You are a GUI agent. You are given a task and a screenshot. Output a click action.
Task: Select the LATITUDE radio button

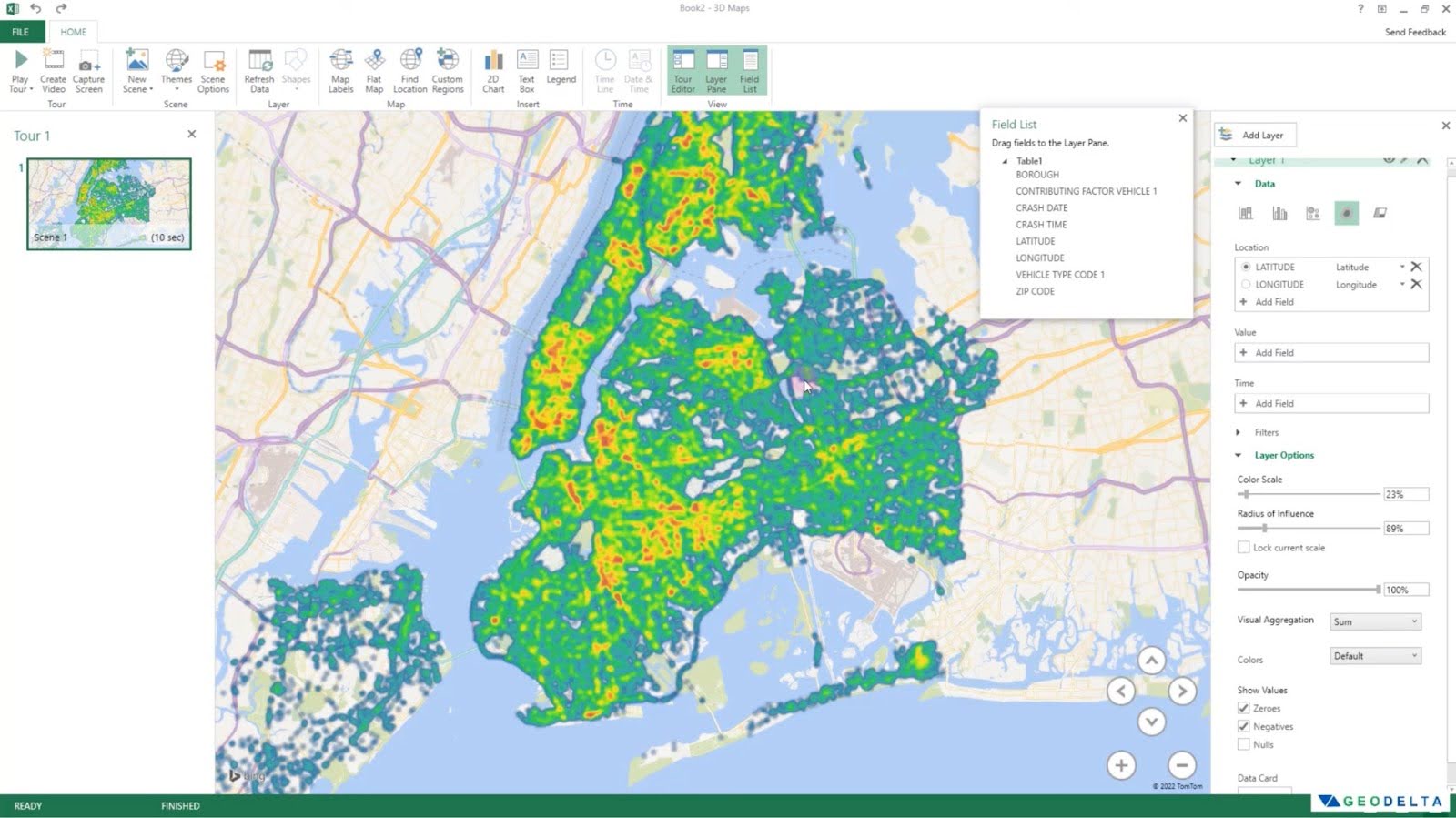[x=1246, y=267]
